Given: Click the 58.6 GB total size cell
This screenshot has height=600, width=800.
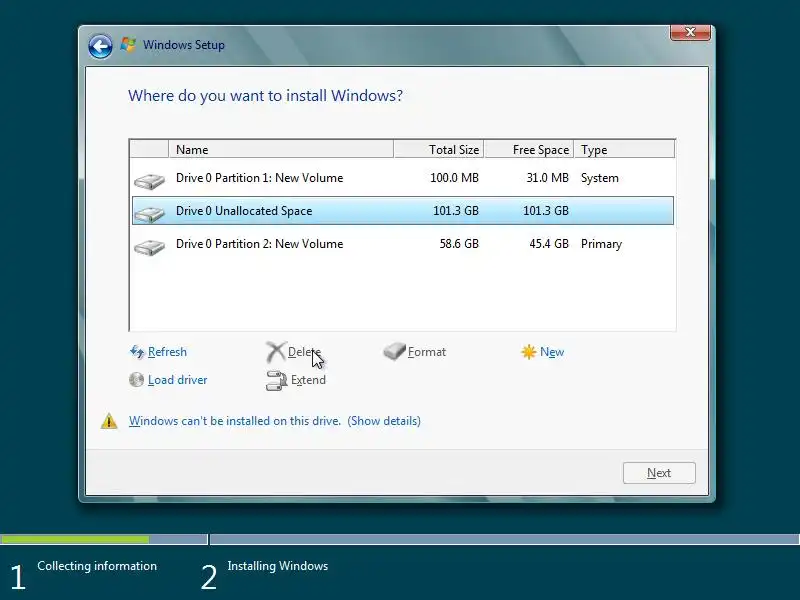Looking at the screenshot, I should [x=459, y=244].
